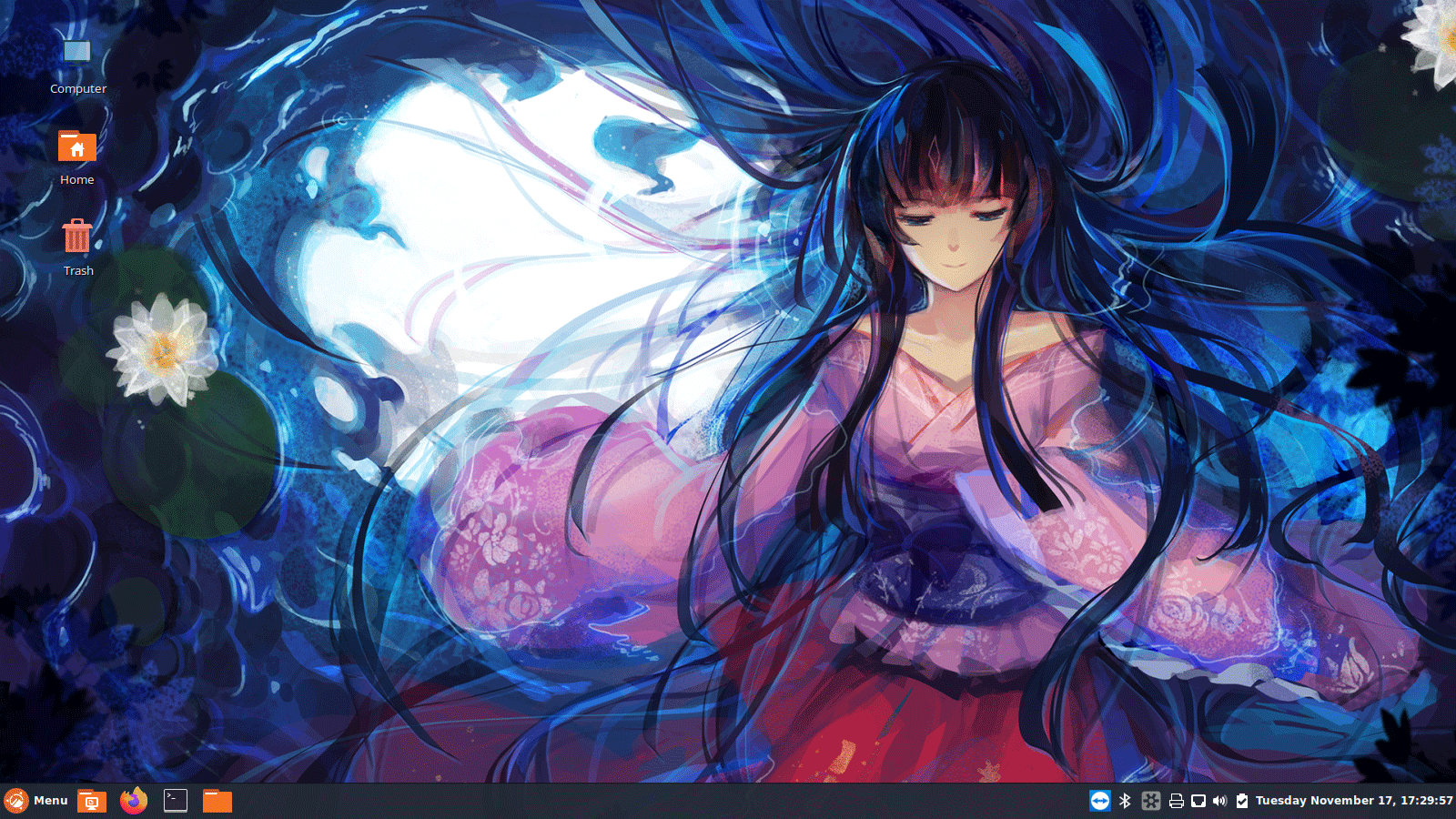This screenshot has height=819, width=1456.
Task: Click the Show Desktop panel icon
Action: pyautogui.click(x=92, y=801)
